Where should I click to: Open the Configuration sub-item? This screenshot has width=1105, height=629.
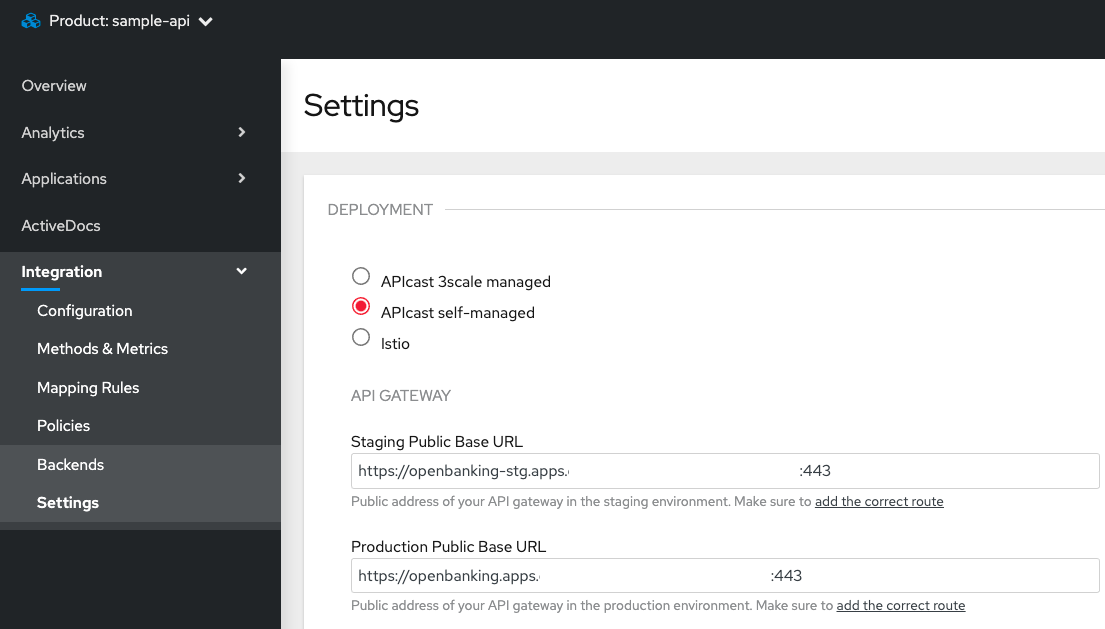tap(84, 311)
